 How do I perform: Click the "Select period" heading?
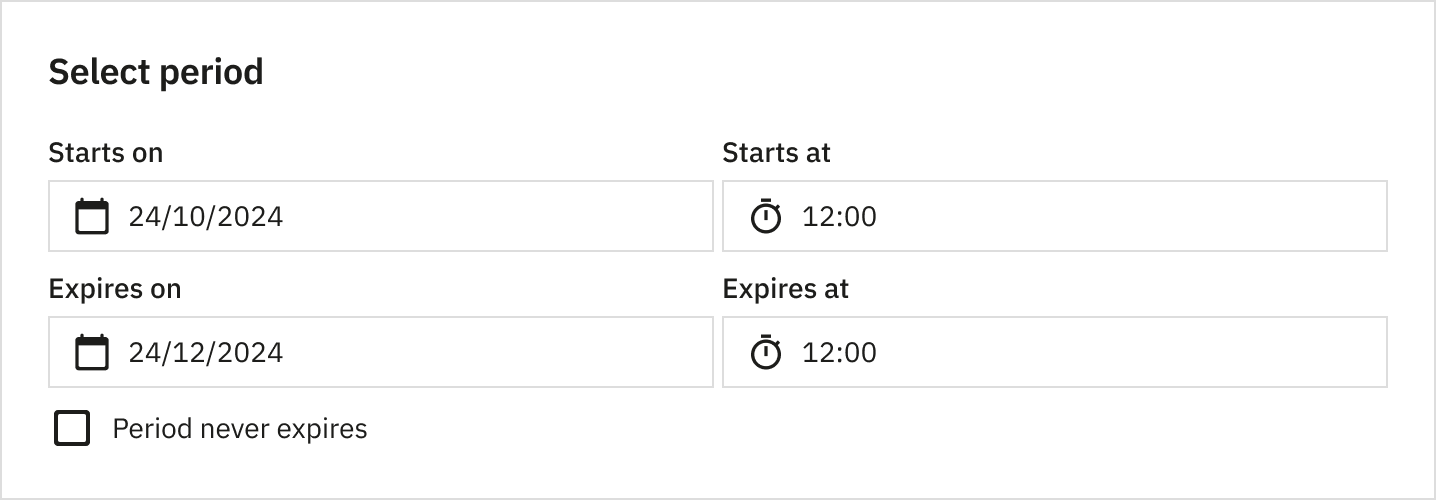(x=156, y=72)
